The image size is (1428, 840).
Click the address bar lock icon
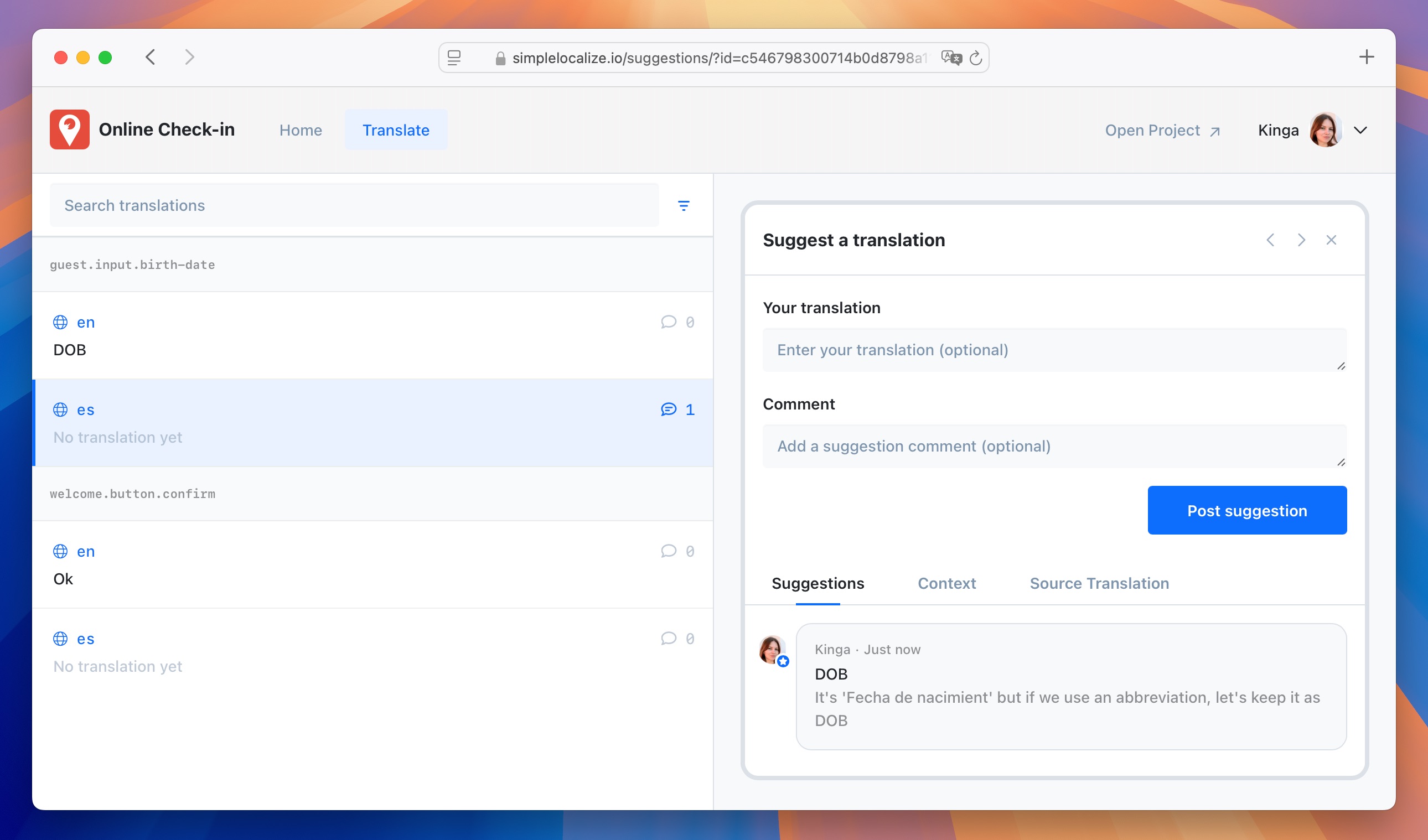pos(500,58)
